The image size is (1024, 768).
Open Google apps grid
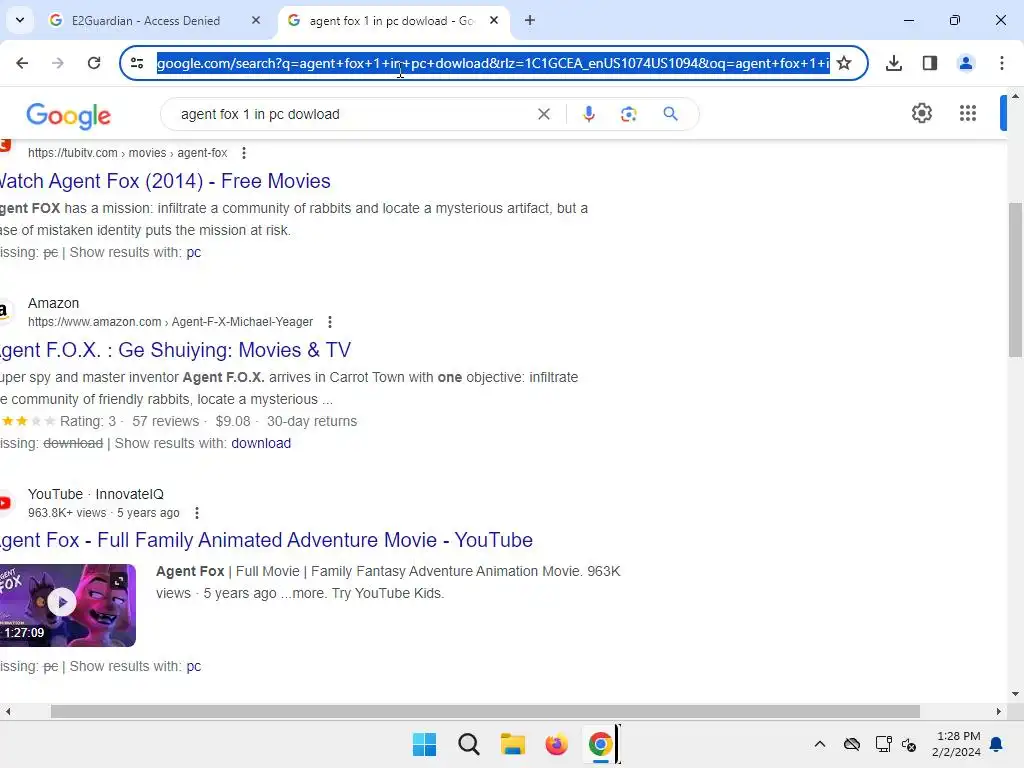(968, 113)
